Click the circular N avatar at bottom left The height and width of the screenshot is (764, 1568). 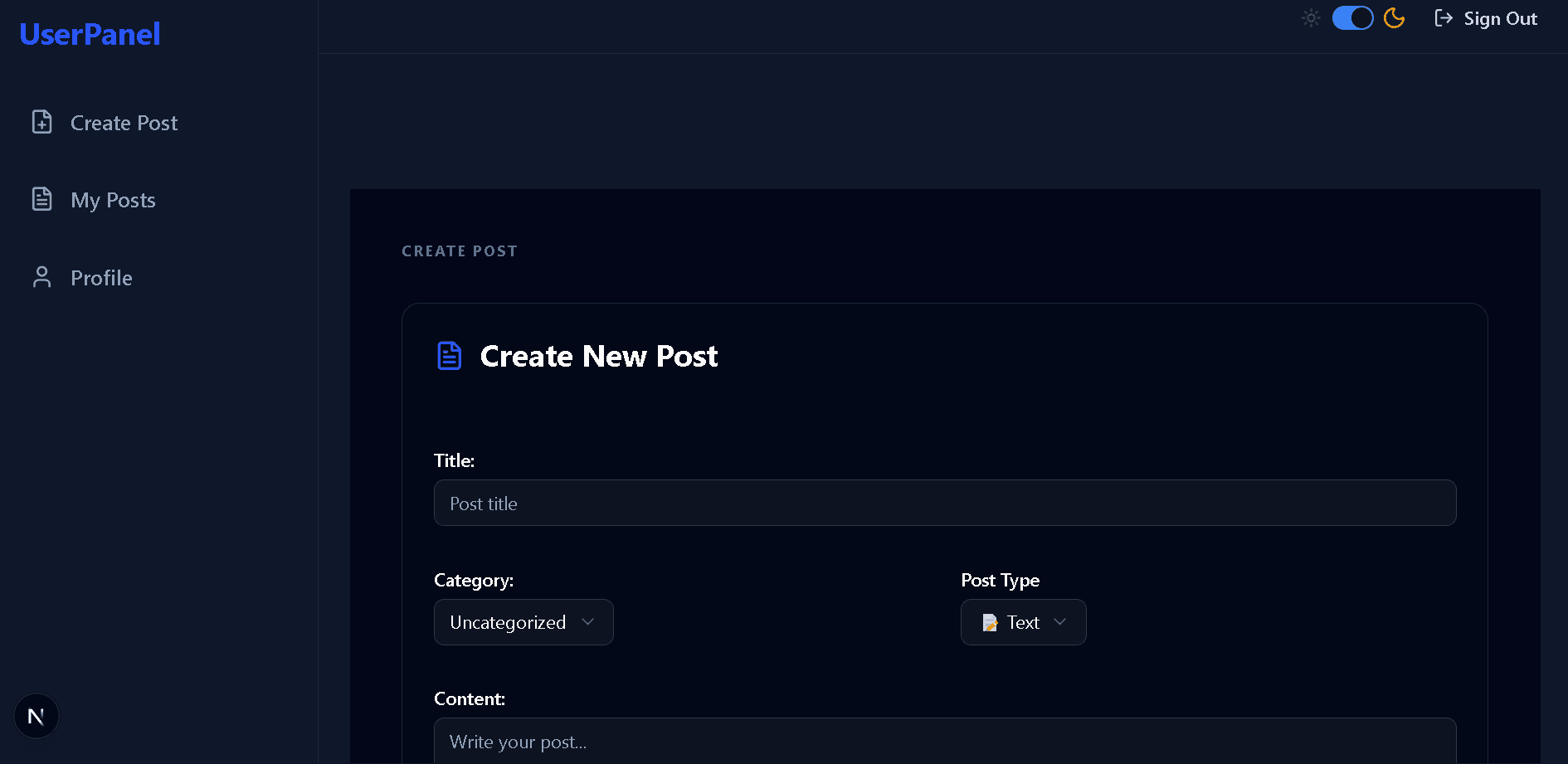tap(37, 715)
